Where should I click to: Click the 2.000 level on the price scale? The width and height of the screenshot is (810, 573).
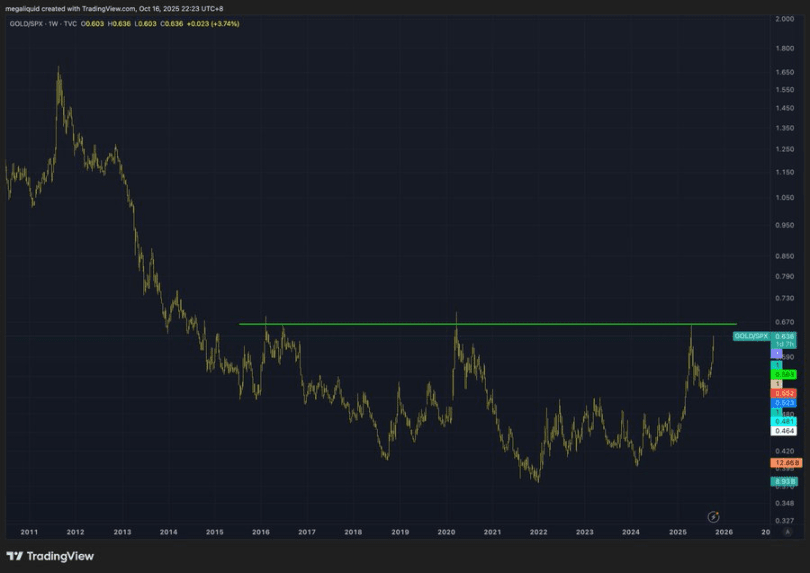point(785,19)
